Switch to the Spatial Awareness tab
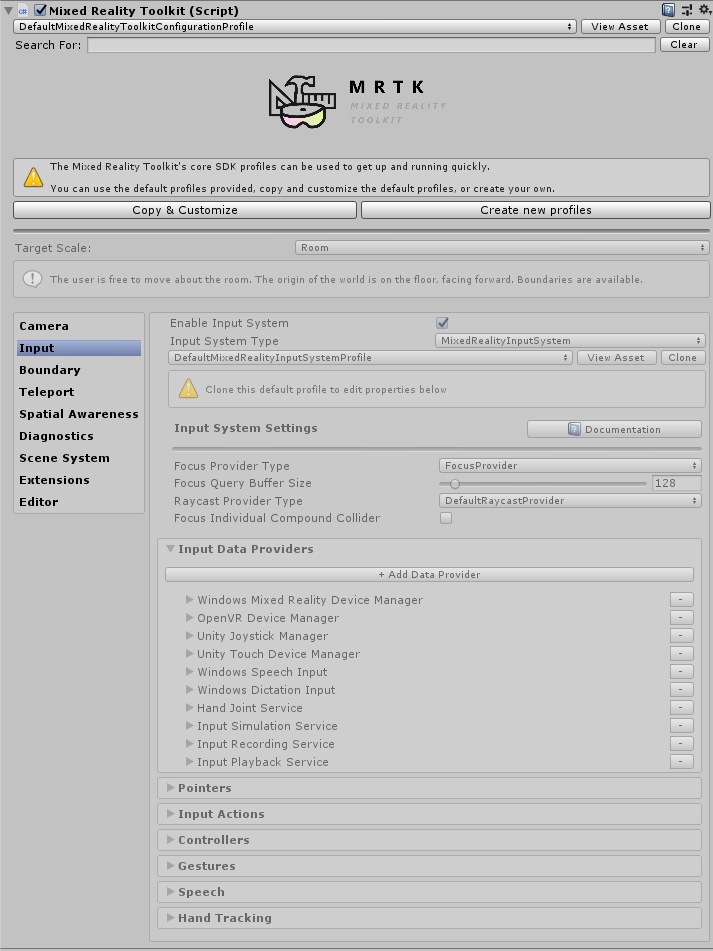 pyautogui.click(x=79, y=414)
